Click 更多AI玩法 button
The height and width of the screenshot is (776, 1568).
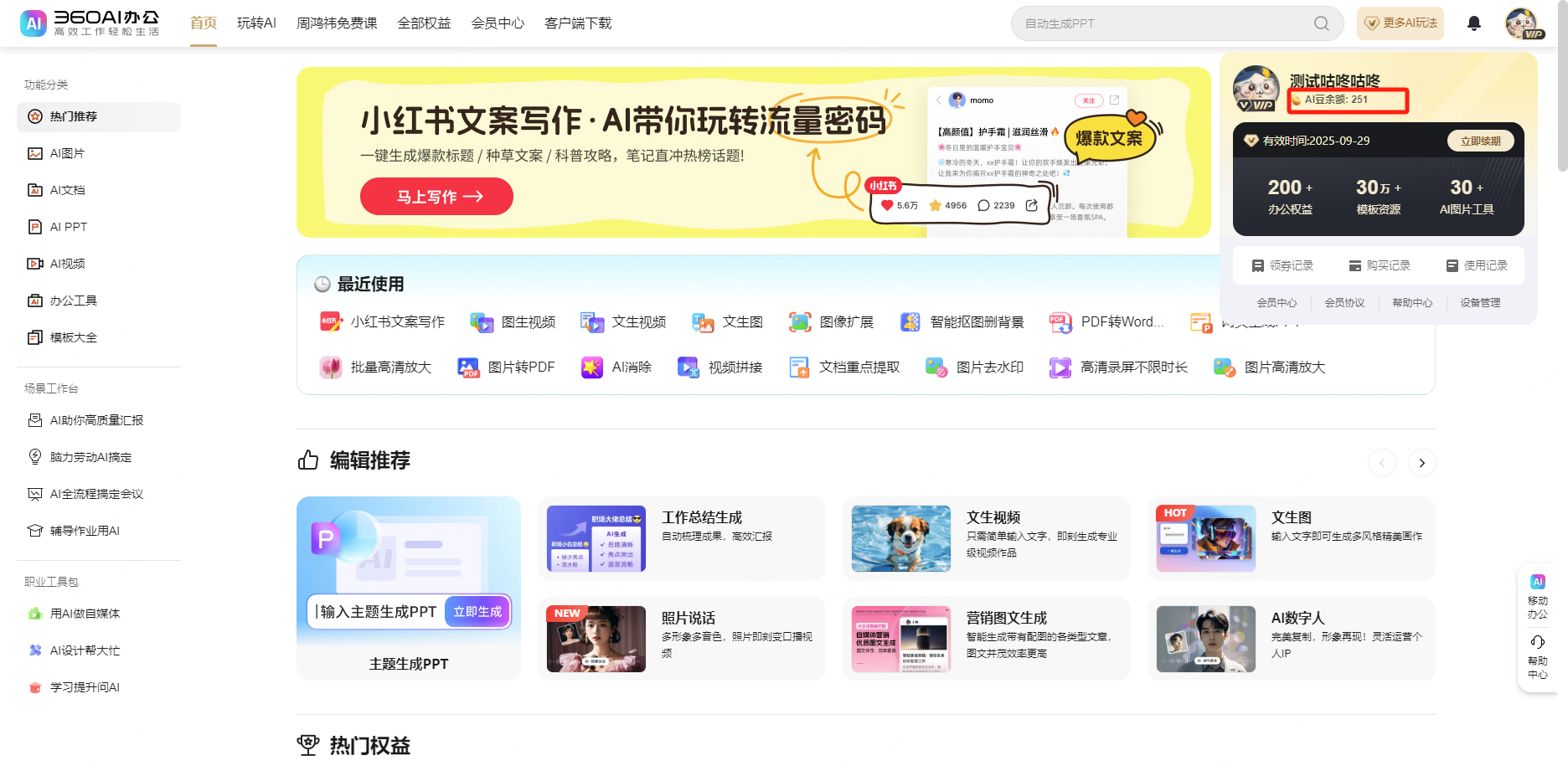coord(1400,23)
